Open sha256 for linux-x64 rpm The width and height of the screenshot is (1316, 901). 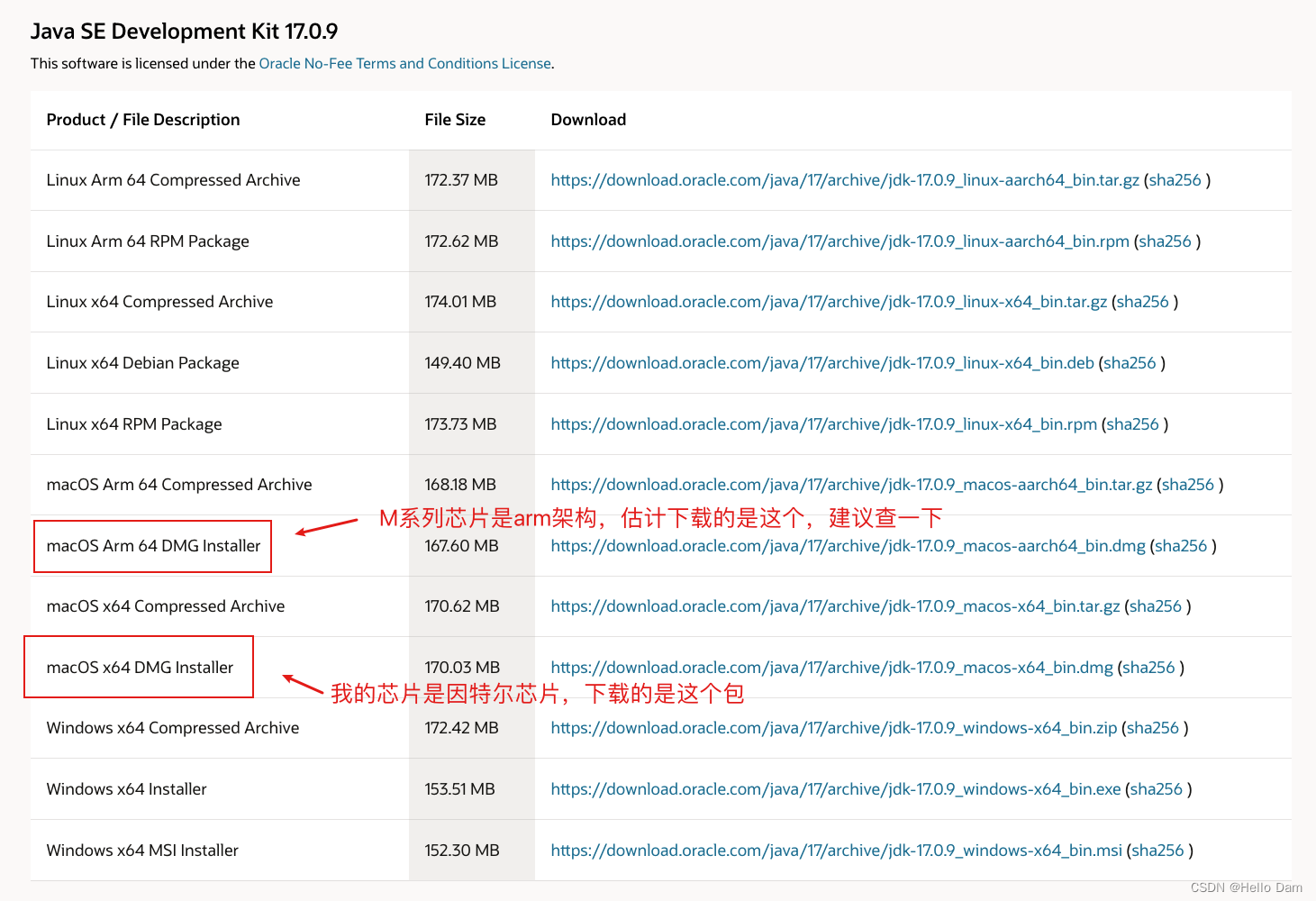click(x=1132, y=424)
